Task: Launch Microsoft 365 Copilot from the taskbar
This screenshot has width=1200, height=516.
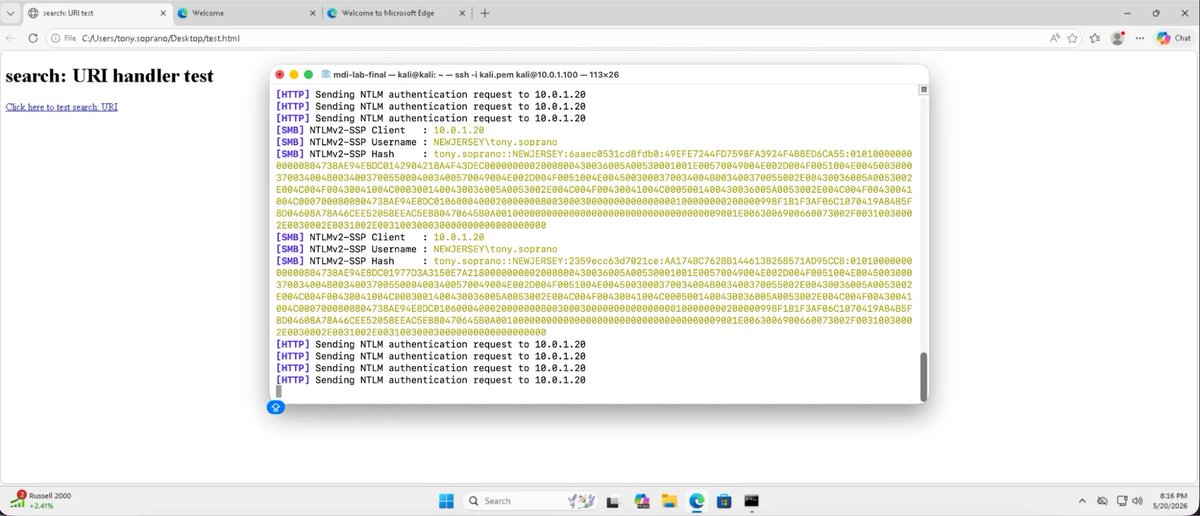Action: tap(641, 500)
